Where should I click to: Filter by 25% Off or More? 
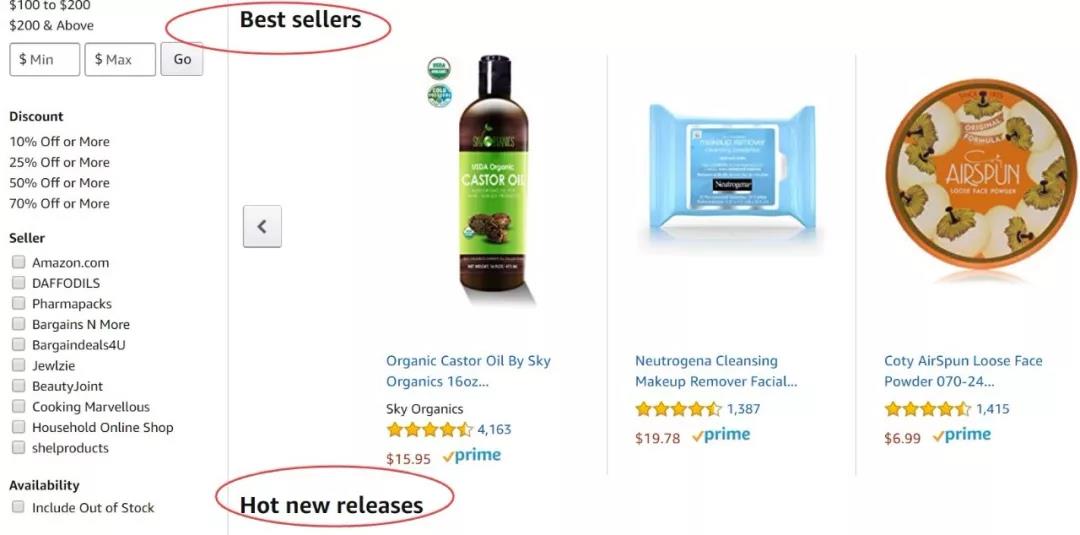pos(59,162)
